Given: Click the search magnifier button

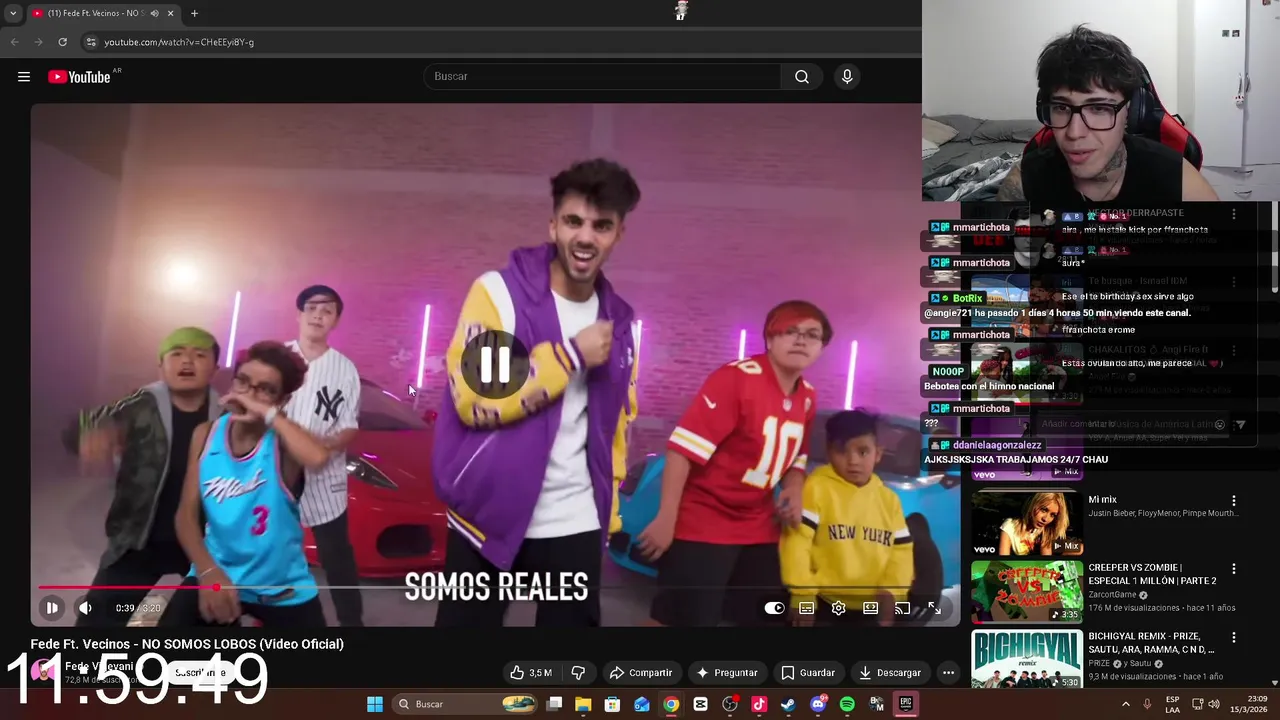Looking at the screenshot, I should coord(802,77).
